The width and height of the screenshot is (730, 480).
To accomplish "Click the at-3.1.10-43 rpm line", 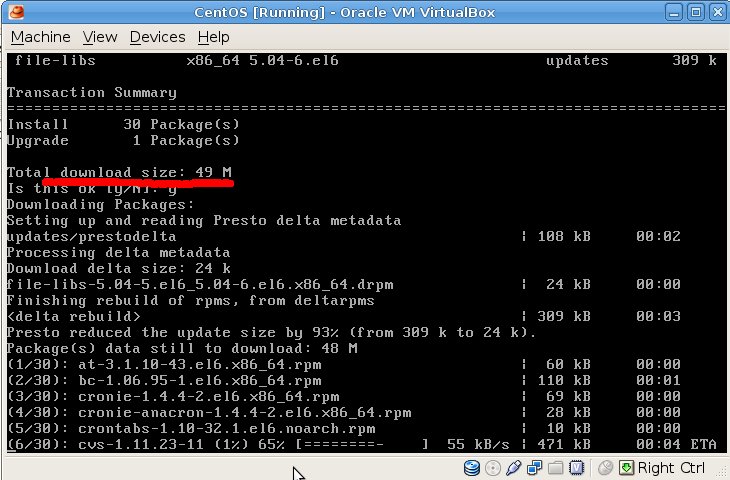I will (164, 364).
